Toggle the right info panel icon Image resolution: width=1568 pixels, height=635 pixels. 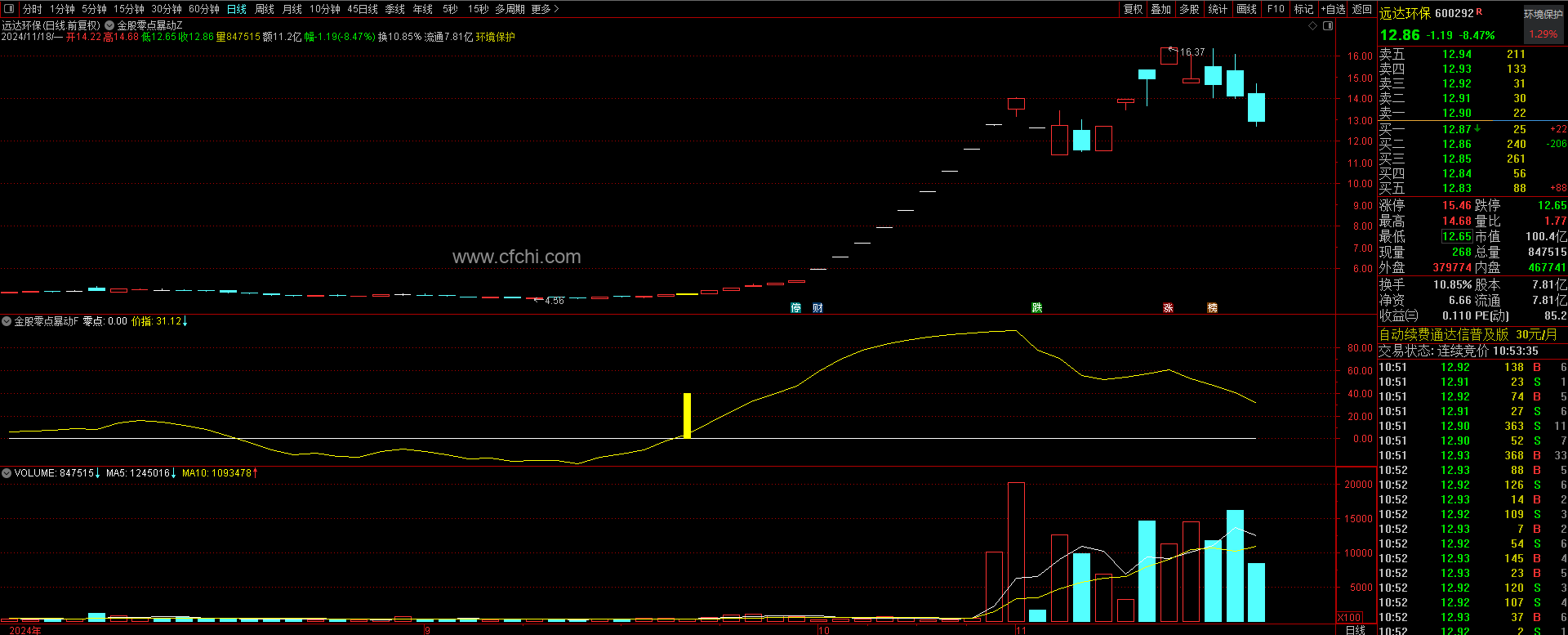coord(1328,26)
